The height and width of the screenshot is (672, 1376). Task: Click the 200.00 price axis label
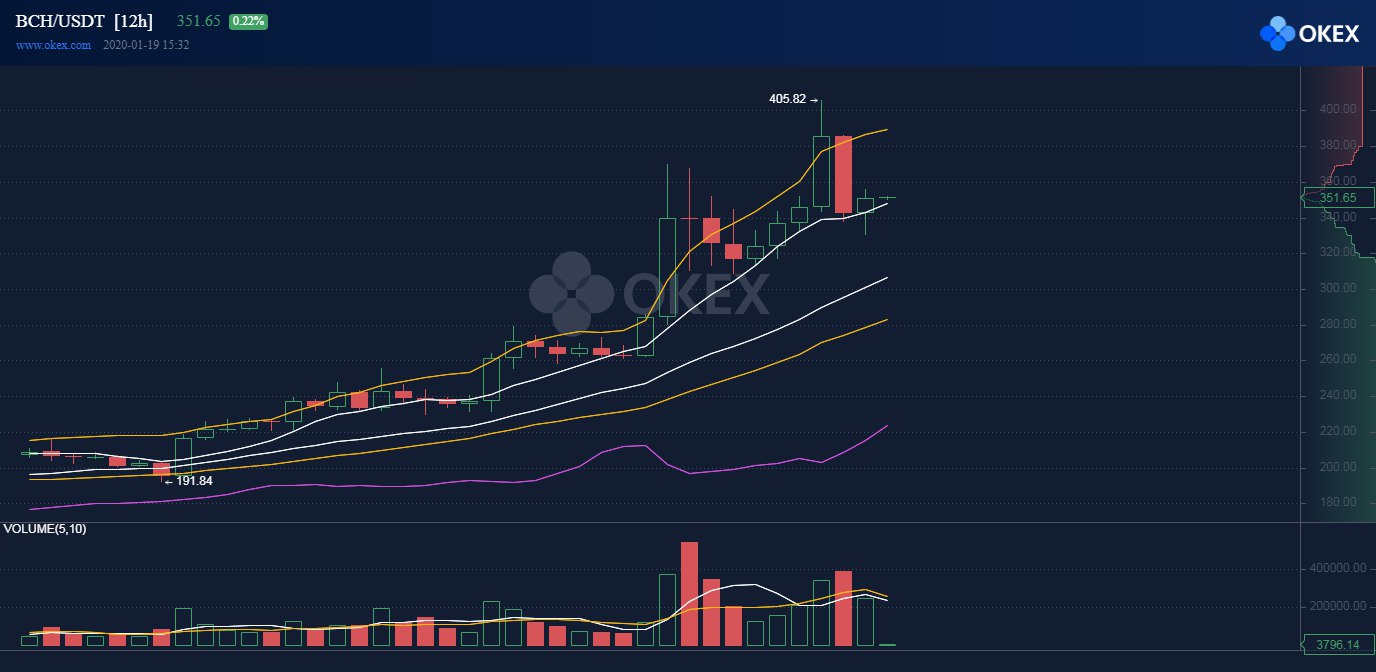pos(1338,467)
